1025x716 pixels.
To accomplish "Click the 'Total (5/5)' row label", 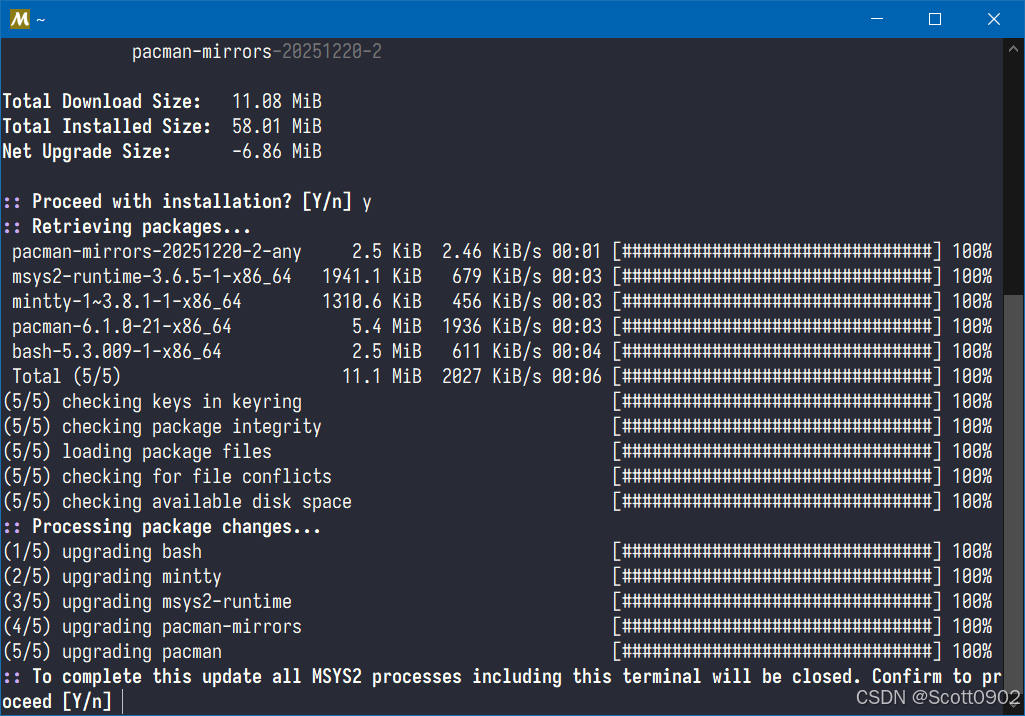I will [x=67, y=377].
